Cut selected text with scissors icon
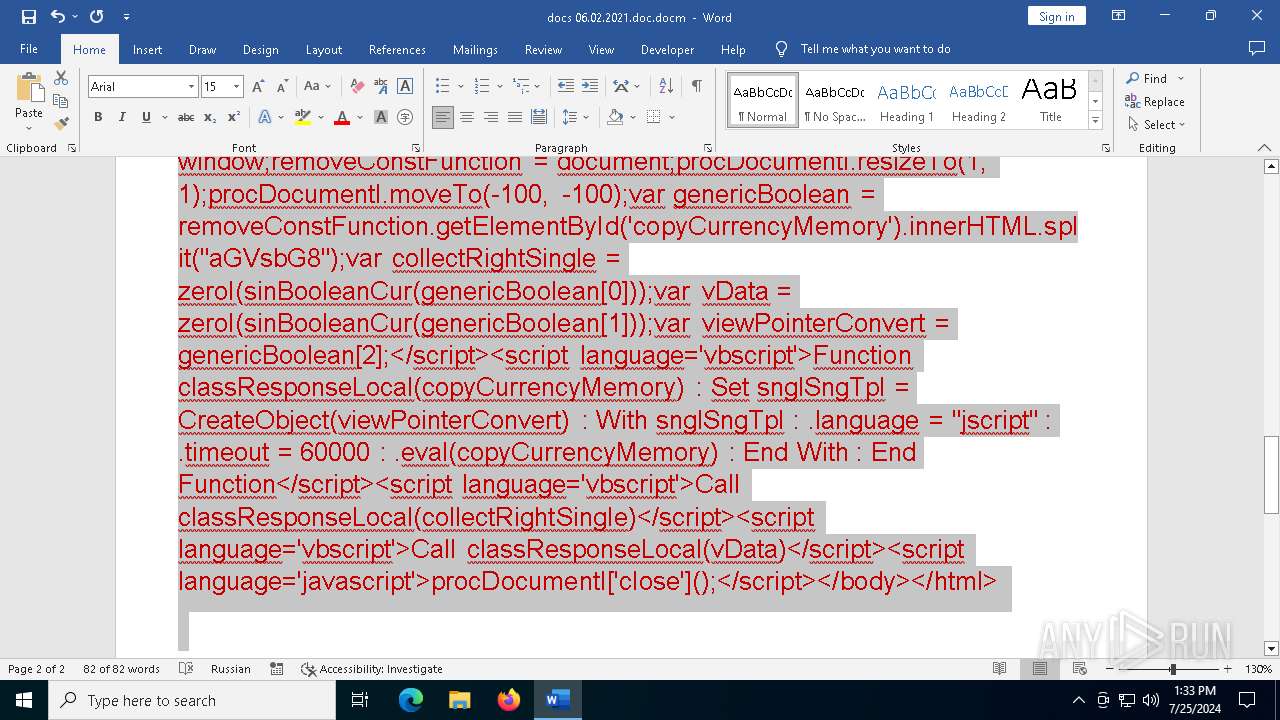The height and width of the screenshot is (720, 1280). click(61, 78)
